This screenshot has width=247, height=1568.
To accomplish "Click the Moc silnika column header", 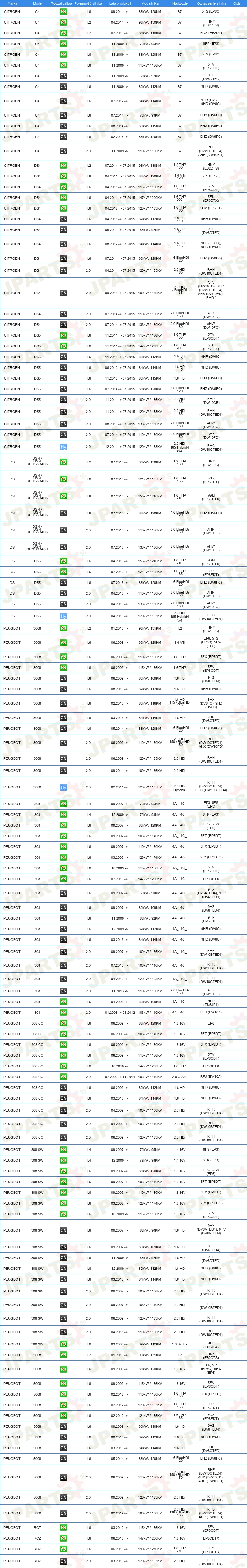I will click(150, 3).
